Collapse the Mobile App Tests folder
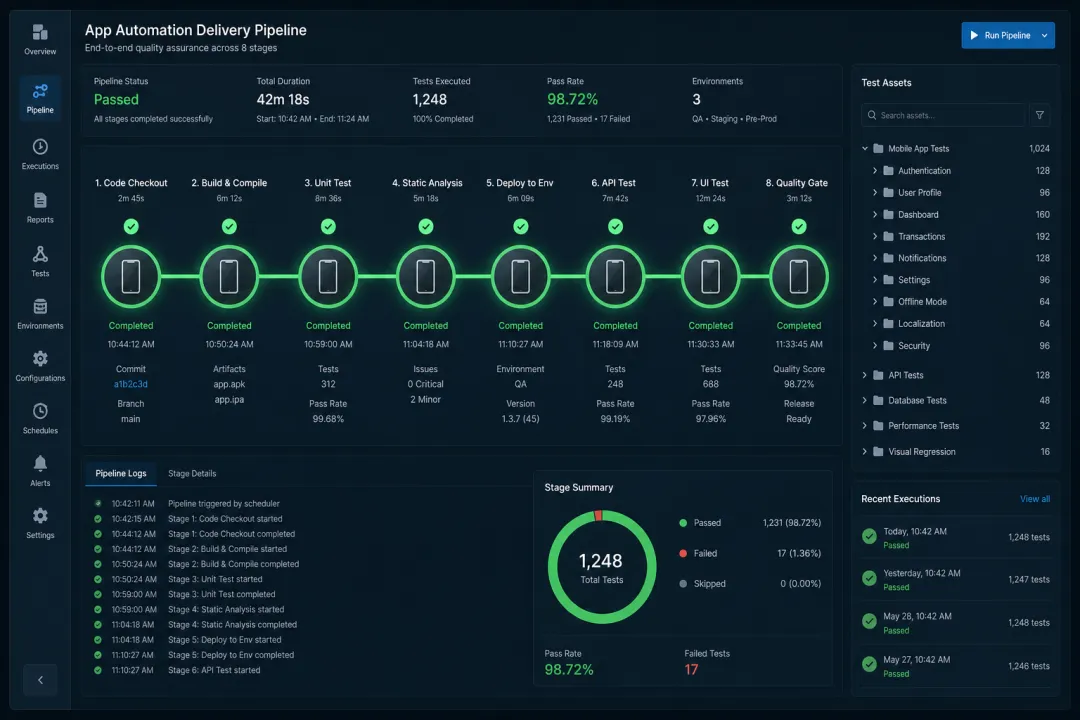Viewport: 1080px width, 720px height. pyautogui.click(x=865, y=148)
